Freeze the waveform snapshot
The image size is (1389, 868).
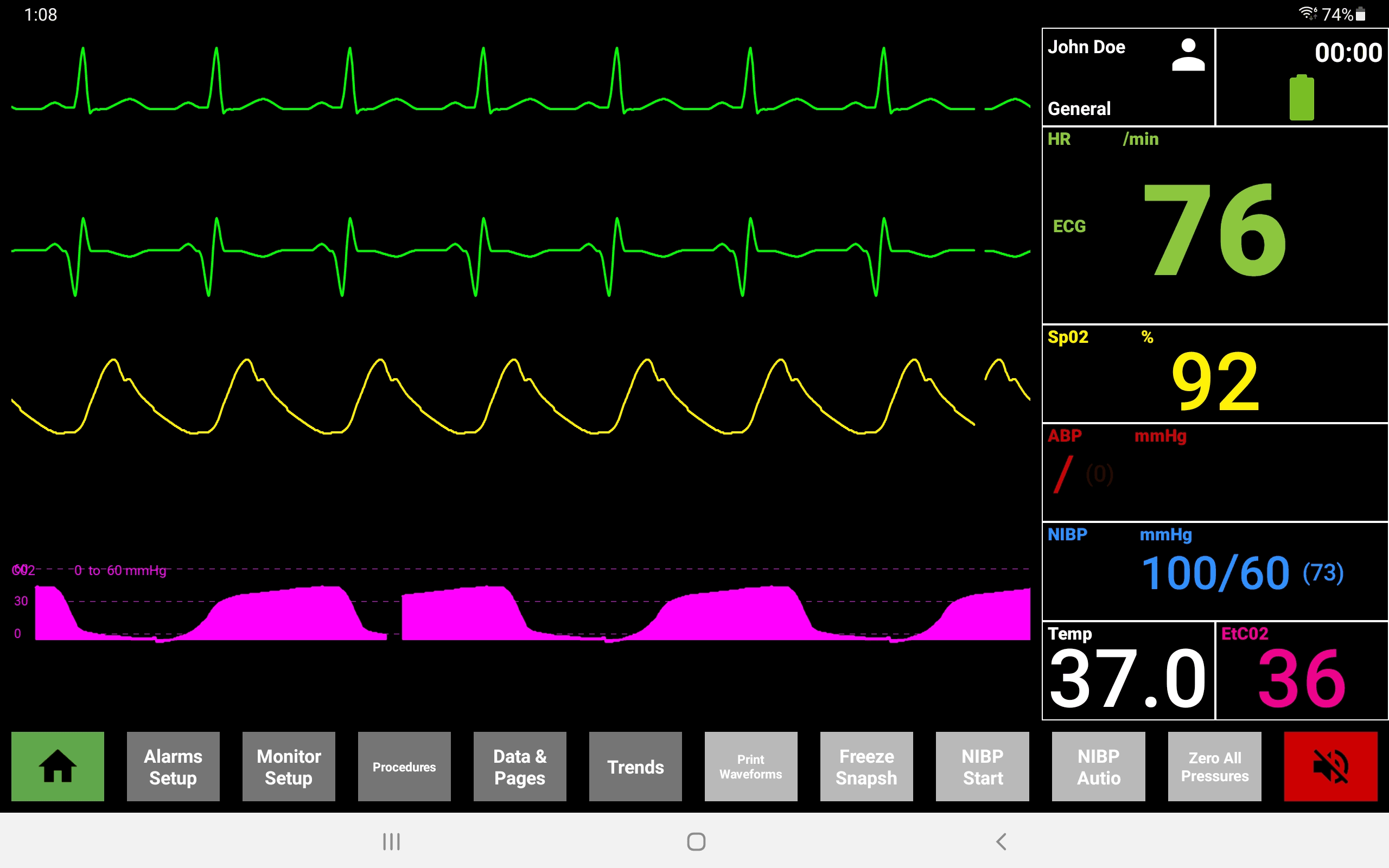click(x=866, y=767)
